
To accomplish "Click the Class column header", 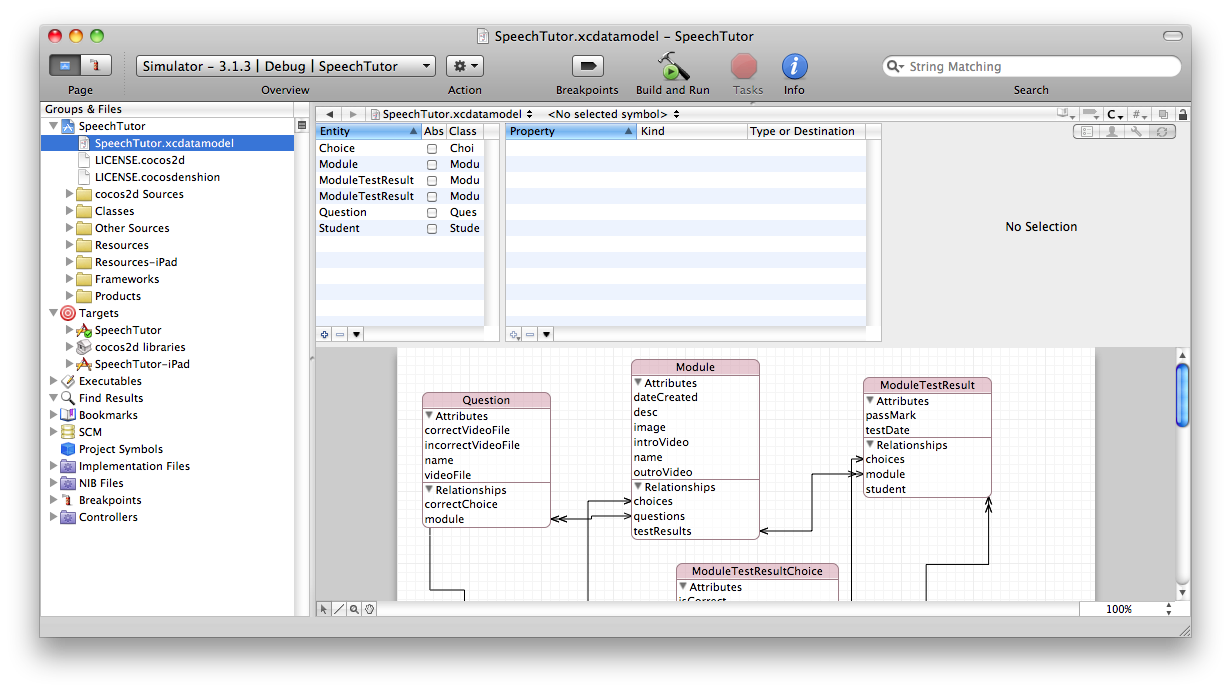I will tap(465, 131).
